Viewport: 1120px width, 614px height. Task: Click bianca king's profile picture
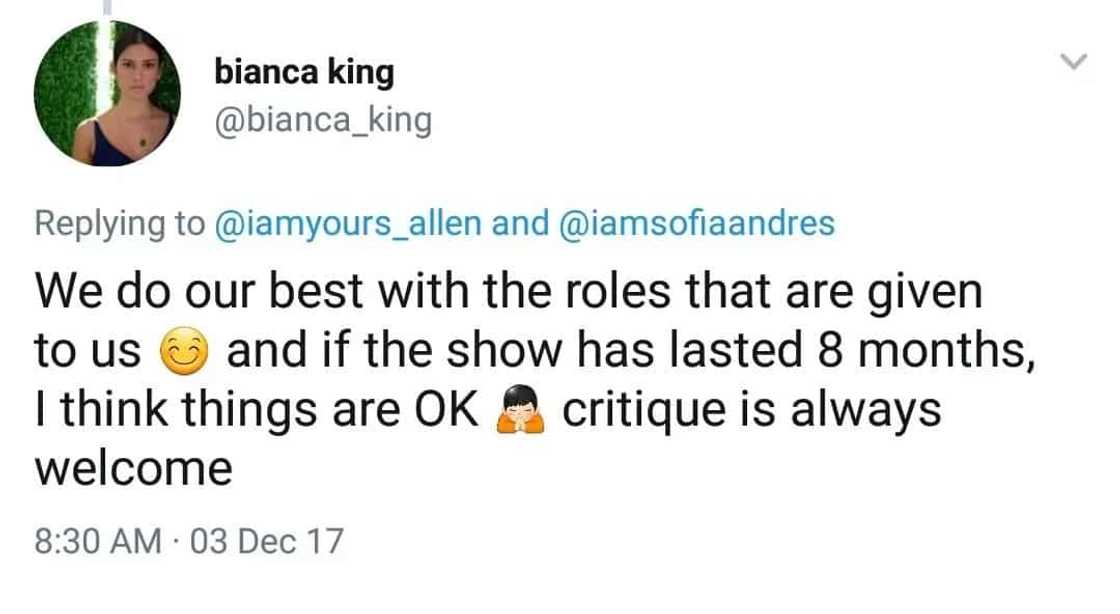[107, 94]
